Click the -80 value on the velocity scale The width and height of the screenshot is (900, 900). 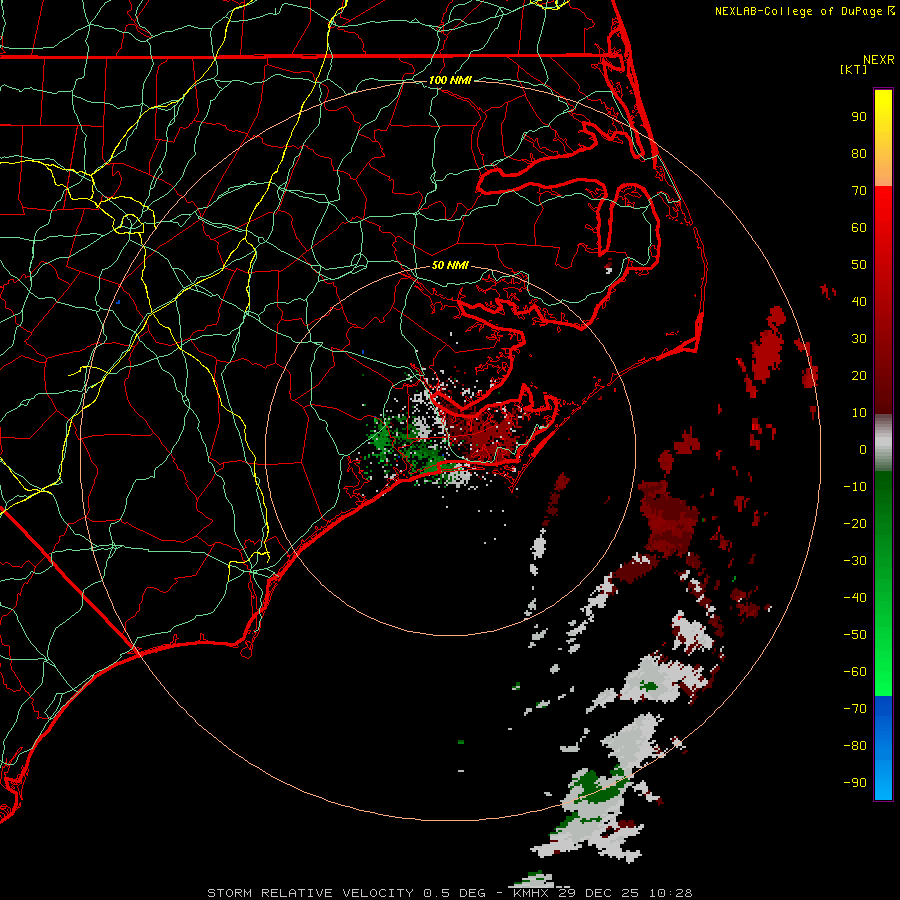pos(855,746)
